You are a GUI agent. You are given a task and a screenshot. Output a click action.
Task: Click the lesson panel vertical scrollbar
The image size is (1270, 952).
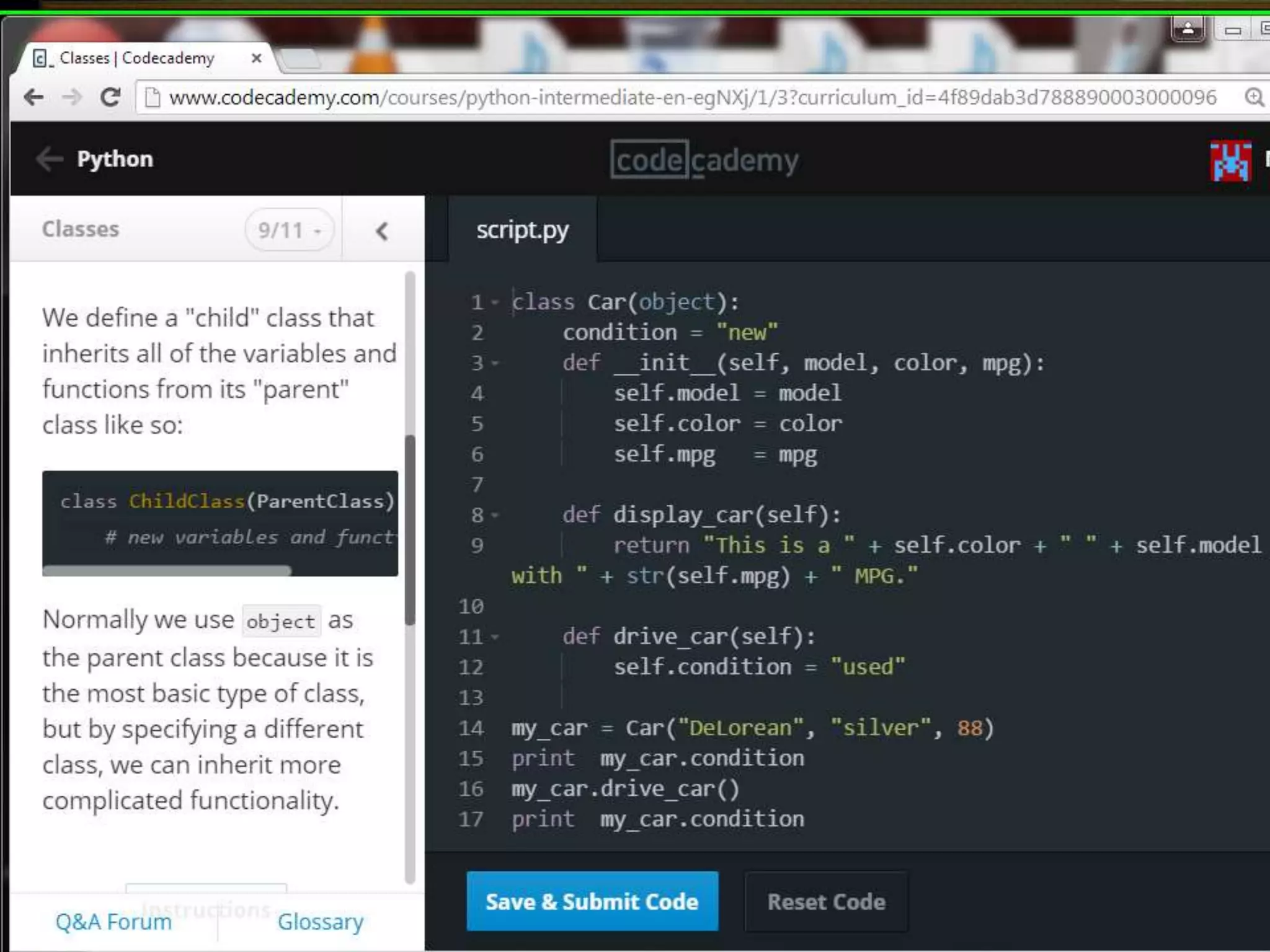pos(410,530)
